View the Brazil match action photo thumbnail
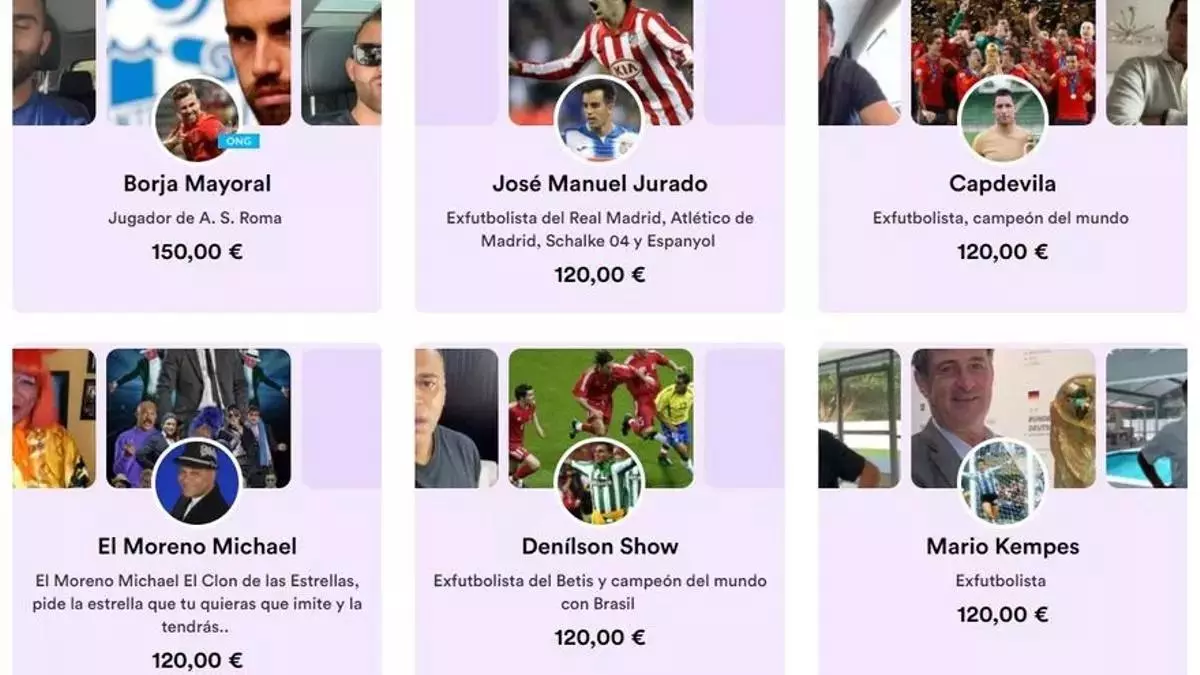The image size is (1200, 675). click(x=600, y=418)
